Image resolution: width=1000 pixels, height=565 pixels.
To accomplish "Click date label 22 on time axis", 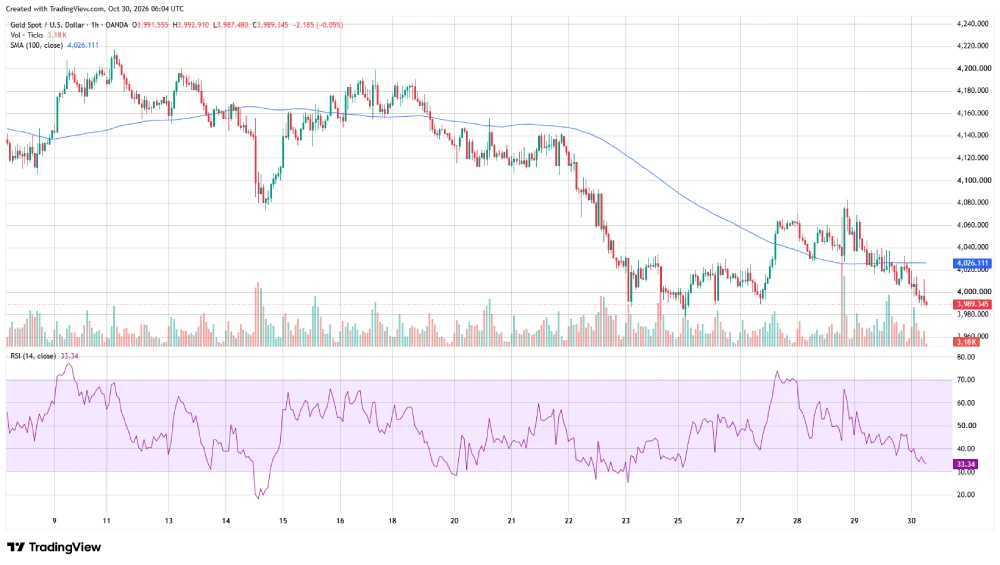I will pos(569,520).
